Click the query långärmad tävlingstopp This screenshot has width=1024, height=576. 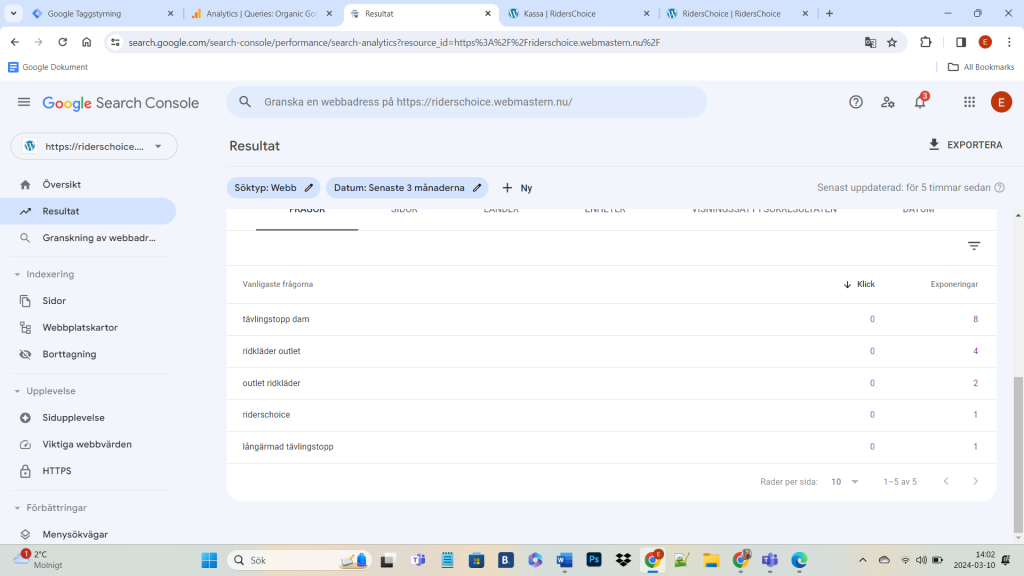tap(288, 447)
